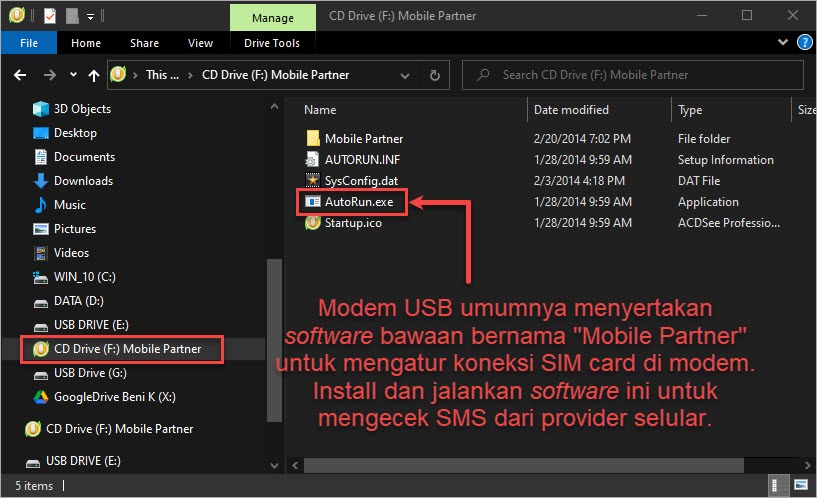Open the Customize Quick Access Toolbar dropdown
This screenshot has width=817, height=498.
click(90, 17)
